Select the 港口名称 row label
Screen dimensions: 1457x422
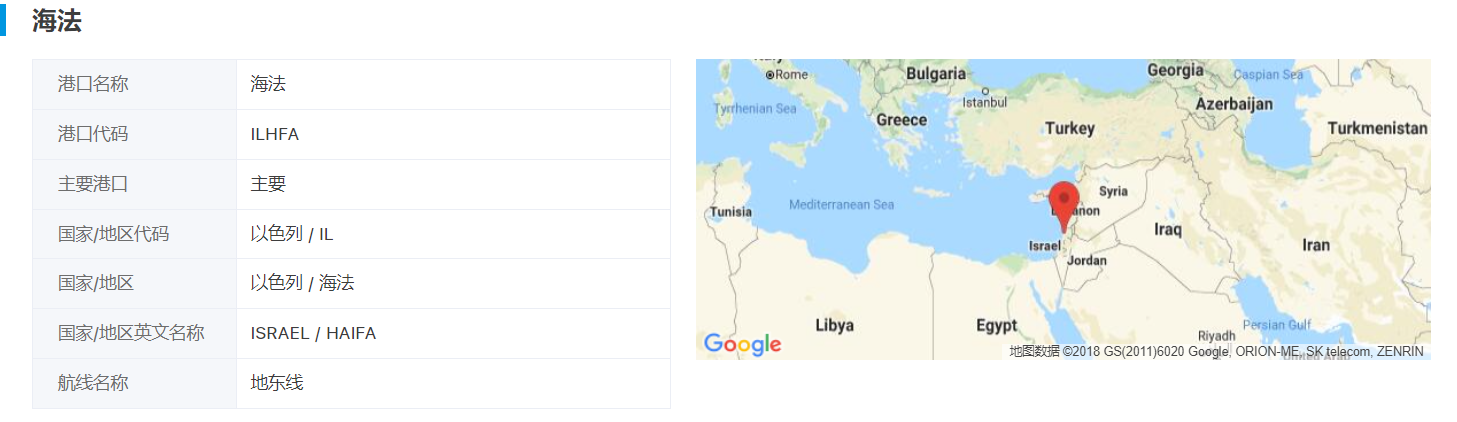point(93,84)
